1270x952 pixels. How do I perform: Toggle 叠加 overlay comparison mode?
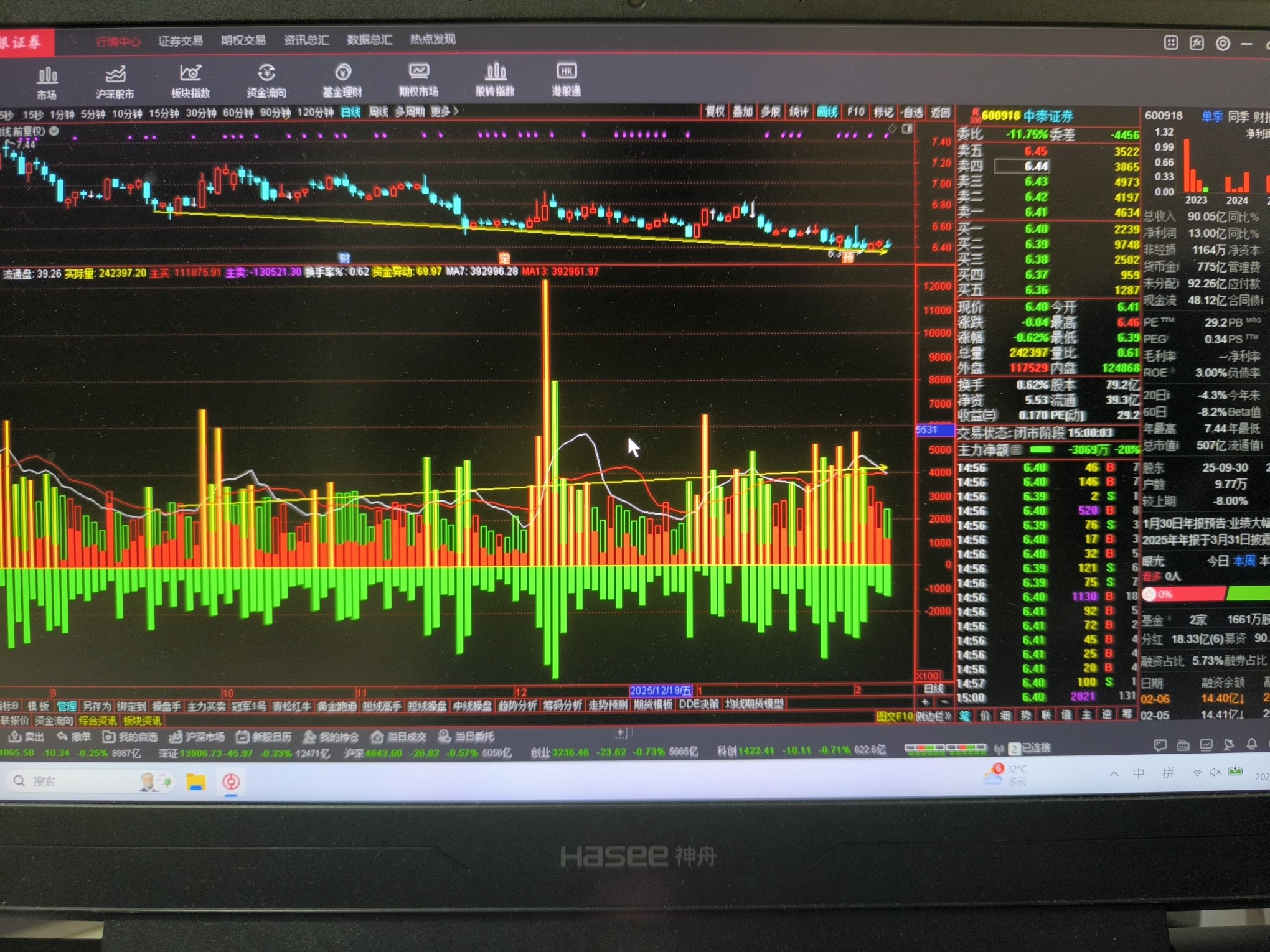pyautogui.click(x=742, y=112)
